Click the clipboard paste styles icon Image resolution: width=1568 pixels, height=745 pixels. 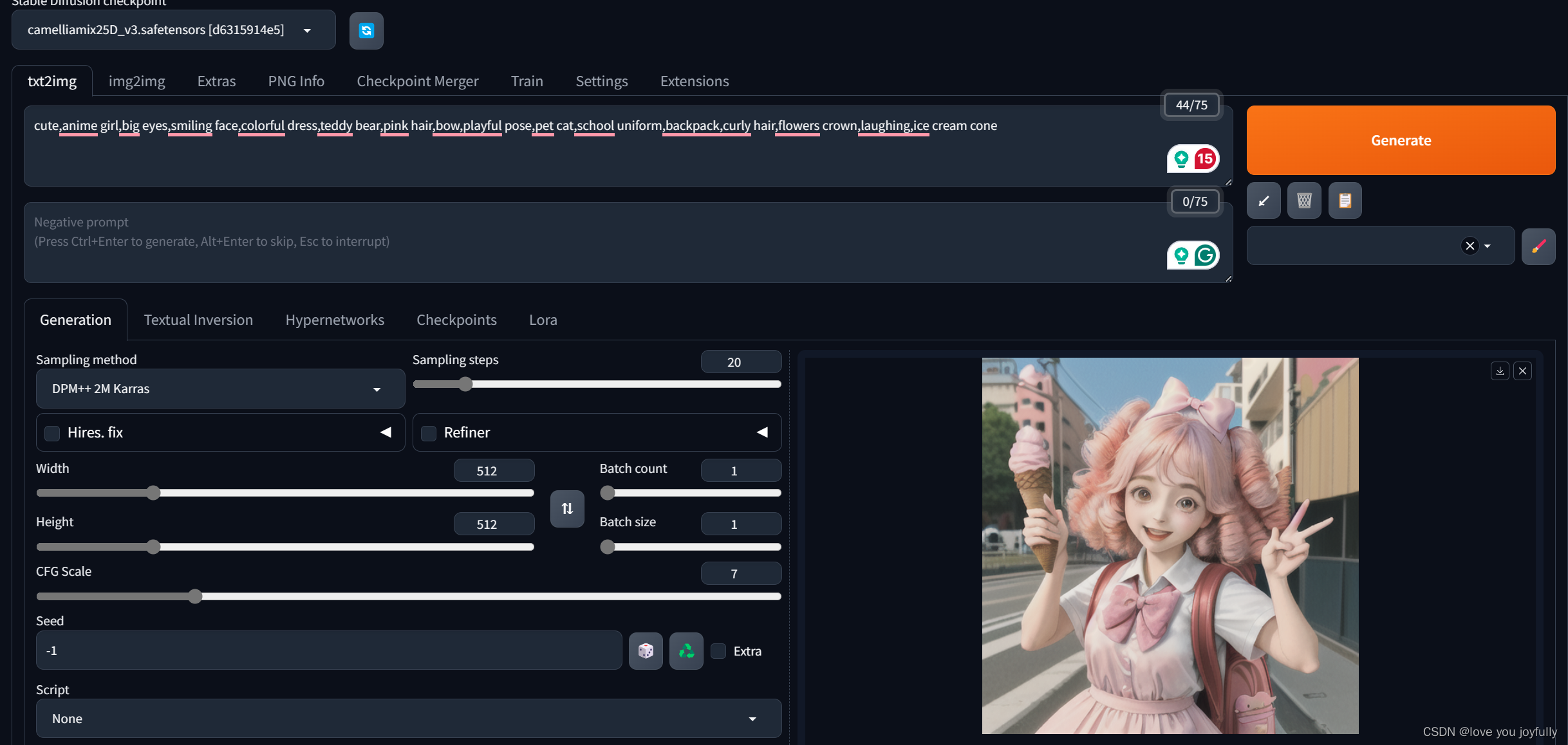(1345, 201)
